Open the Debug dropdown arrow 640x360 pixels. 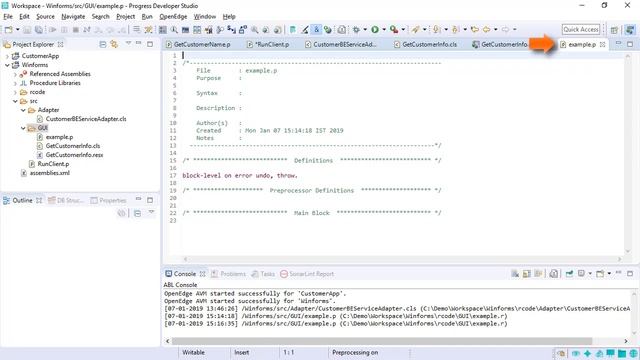click(x=365, y=29)
